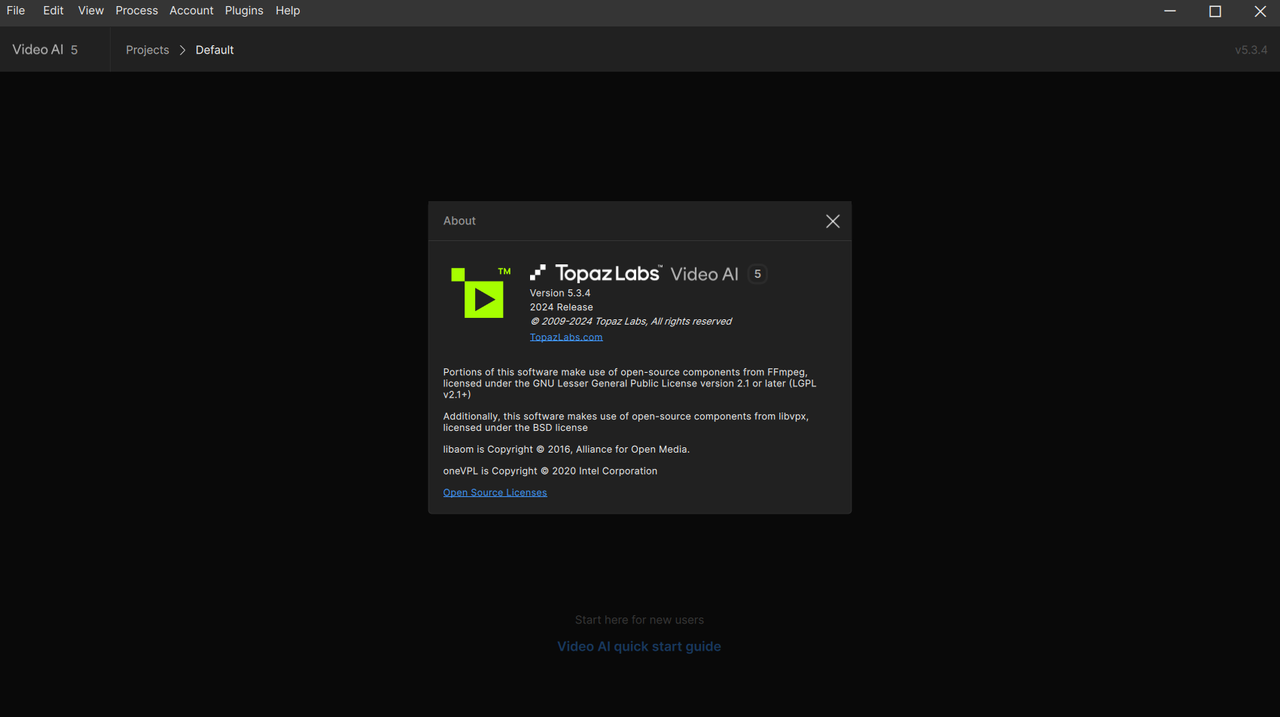Click the v5.3.4 version label in the header
The width and height of the screenshot is (1280, 717).
point(1251,50)
